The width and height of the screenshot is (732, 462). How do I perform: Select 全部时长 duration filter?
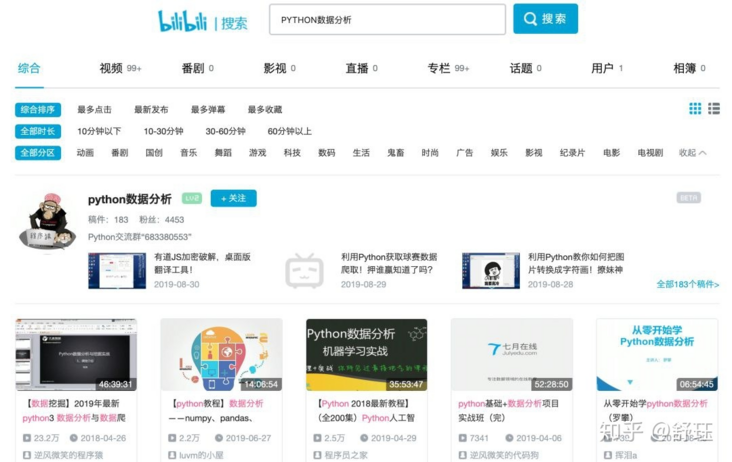(x=38, y=131)
